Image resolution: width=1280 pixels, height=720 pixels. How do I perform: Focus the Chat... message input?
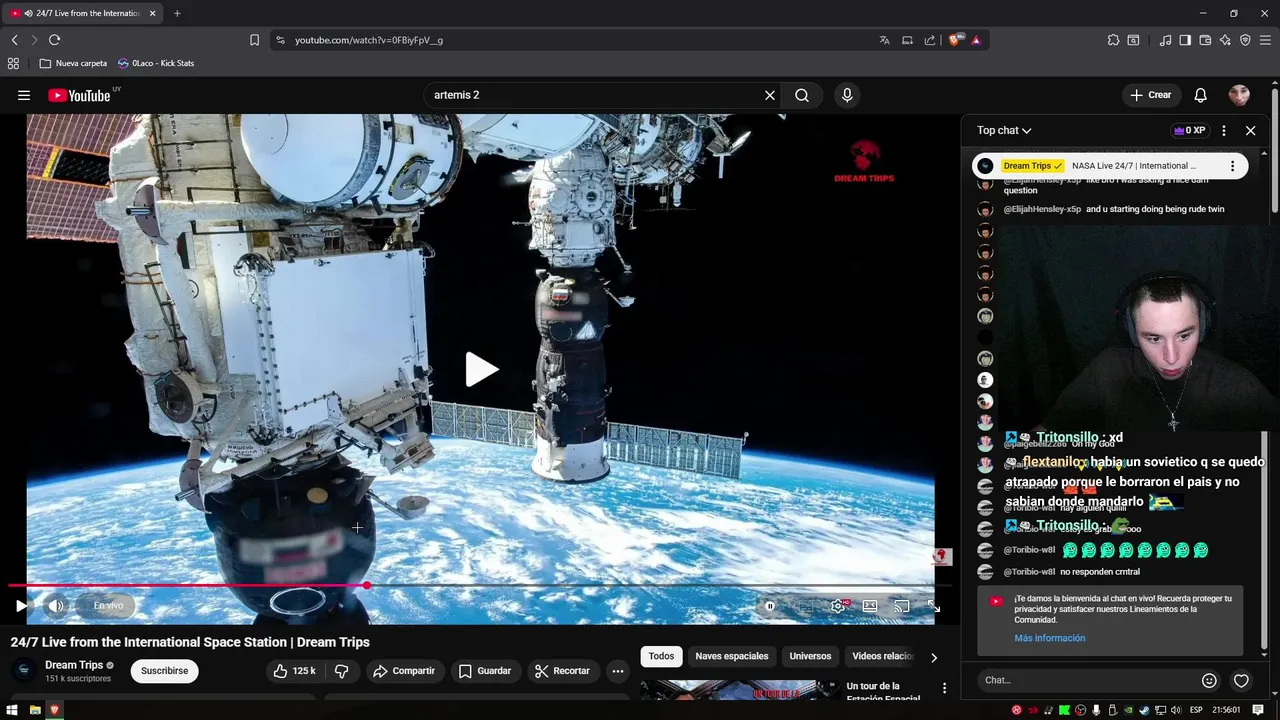[x=1086, y=680]
